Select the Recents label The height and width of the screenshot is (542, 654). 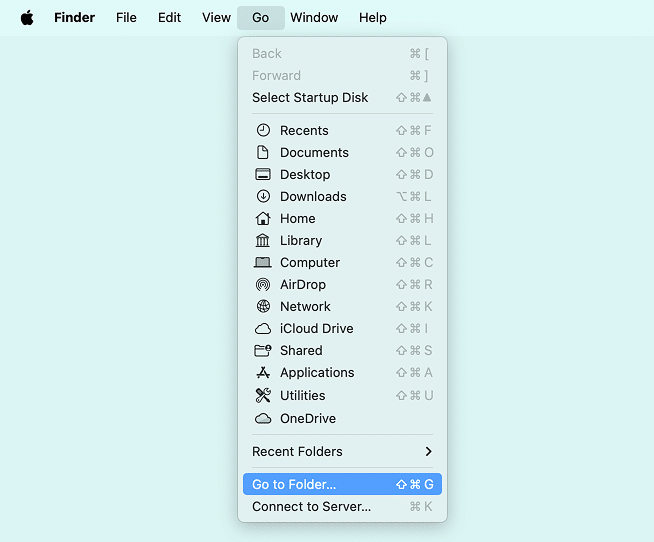coord(304,131)
